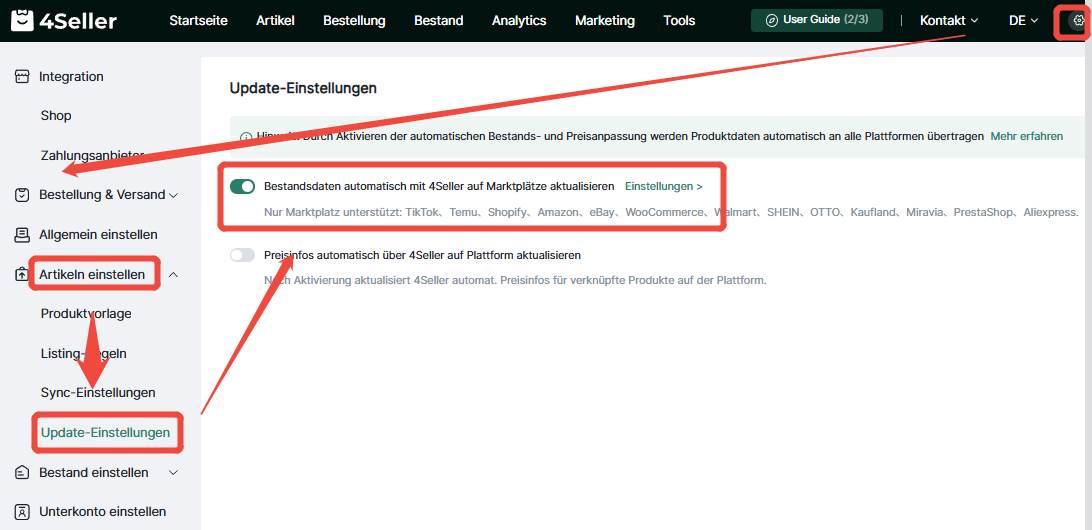Viewport: 1092px width, 530px height.
Task: Open the Tools menu
Action: coord(679,21)
